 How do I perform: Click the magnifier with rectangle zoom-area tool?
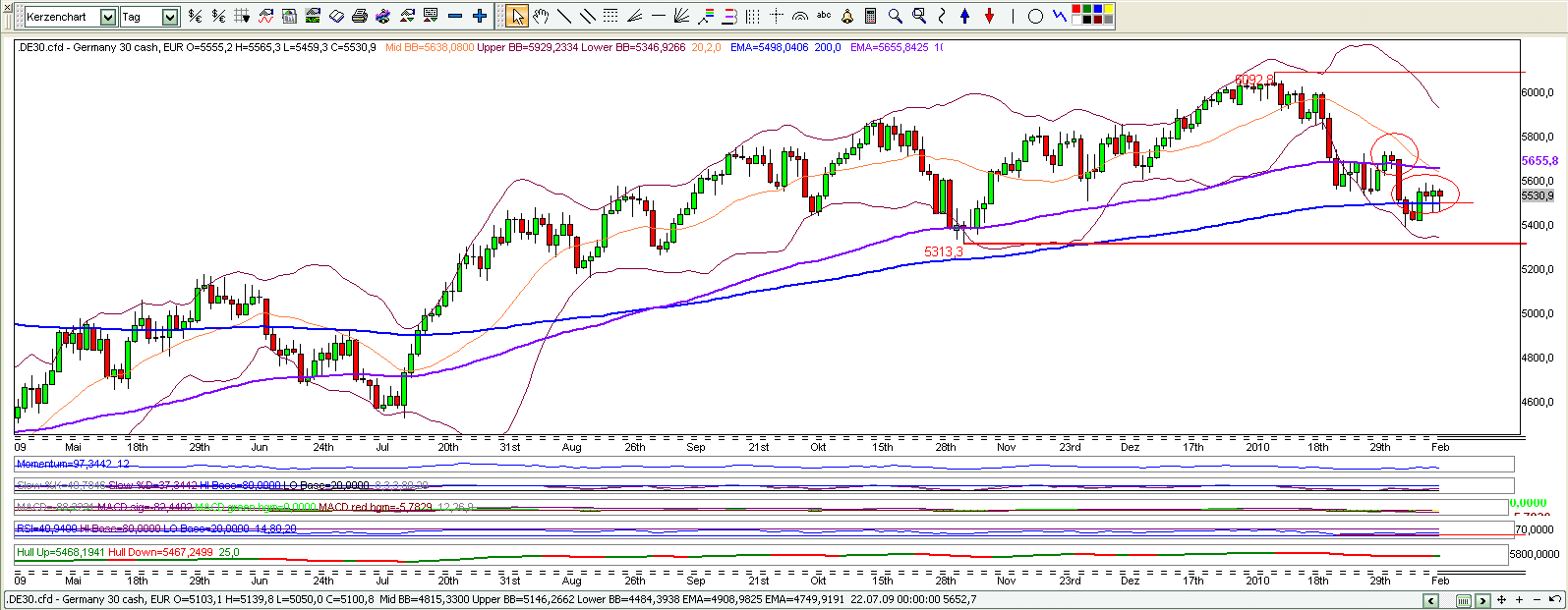[919, 17]
